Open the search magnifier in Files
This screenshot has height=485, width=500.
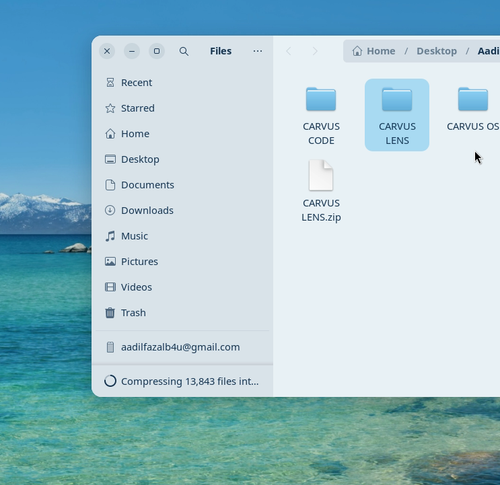(184, 51)
